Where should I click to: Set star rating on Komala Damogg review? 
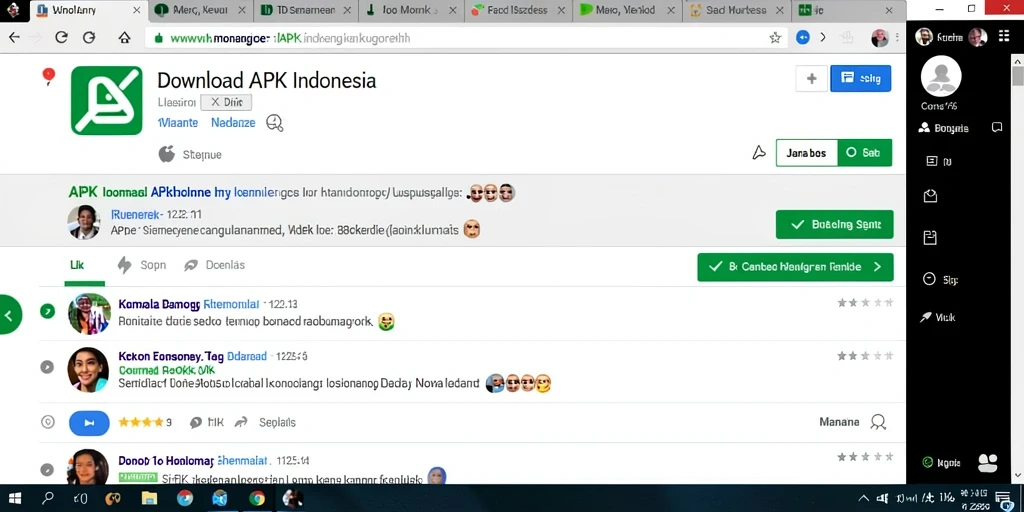coord(865,302)
